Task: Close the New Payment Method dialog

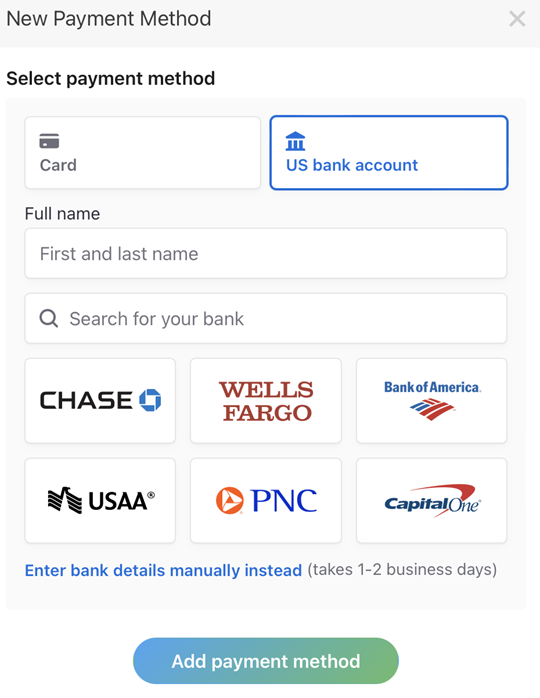Action: click(517, 19)
